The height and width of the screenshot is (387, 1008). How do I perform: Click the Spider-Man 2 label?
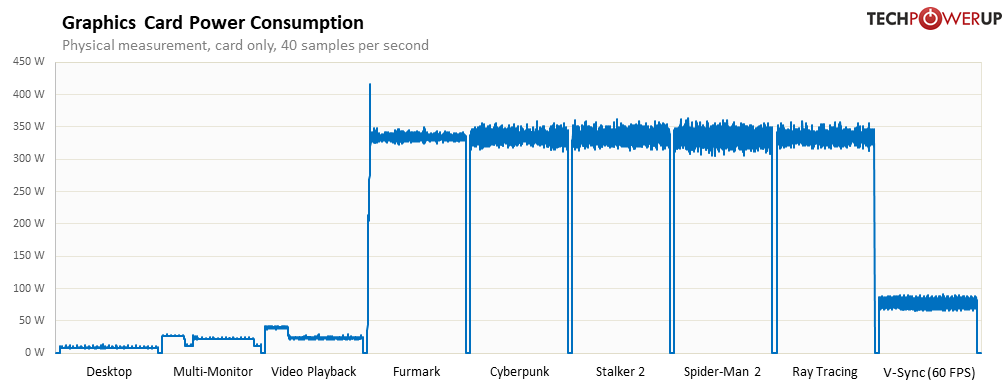[722, 372]
